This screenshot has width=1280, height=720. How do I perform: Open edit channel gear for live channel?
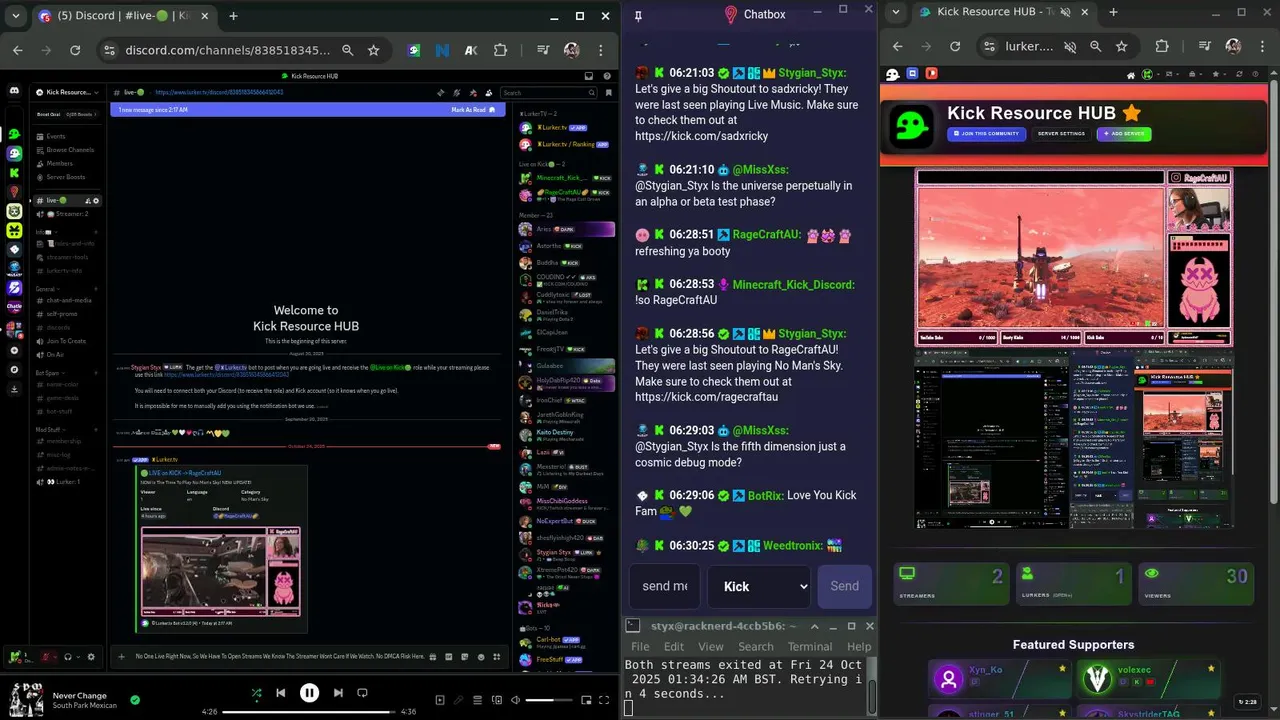[96, 200]
